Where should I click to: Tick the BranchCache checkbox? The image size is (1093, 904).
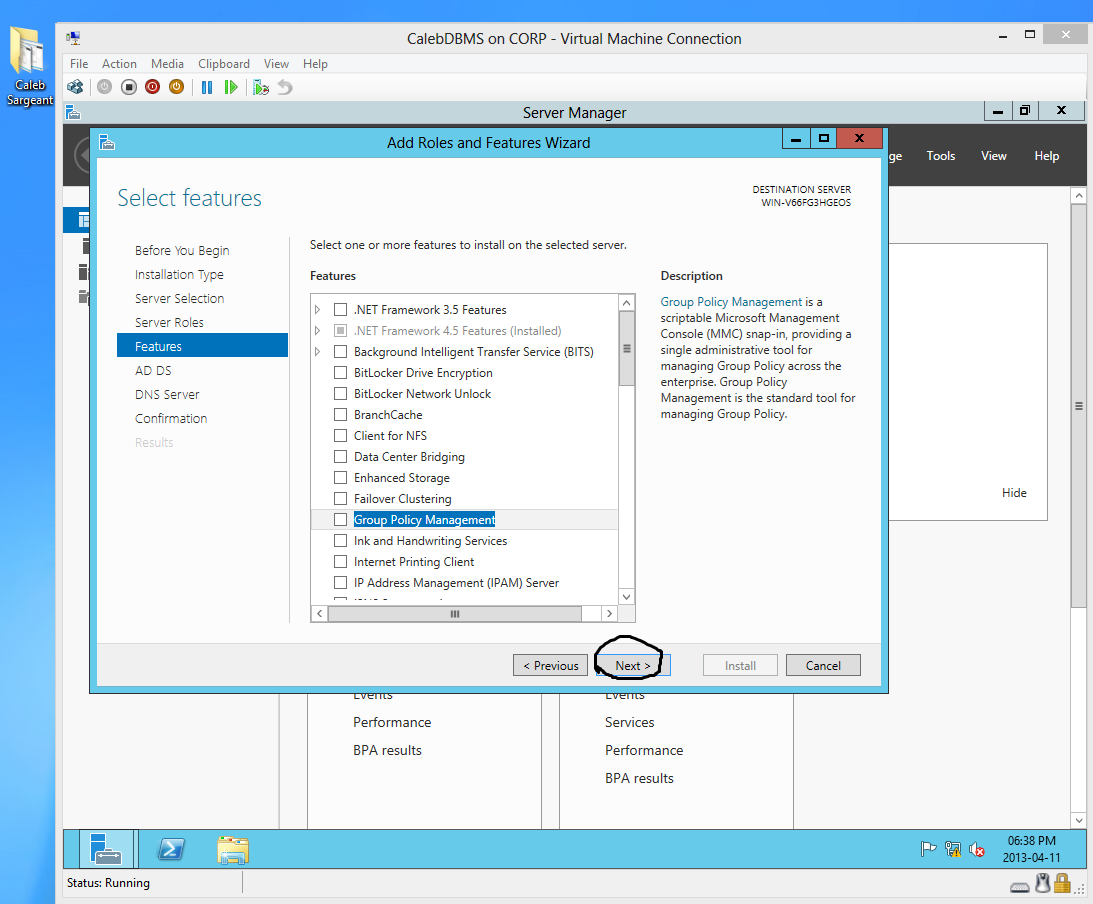click(340, 414)
